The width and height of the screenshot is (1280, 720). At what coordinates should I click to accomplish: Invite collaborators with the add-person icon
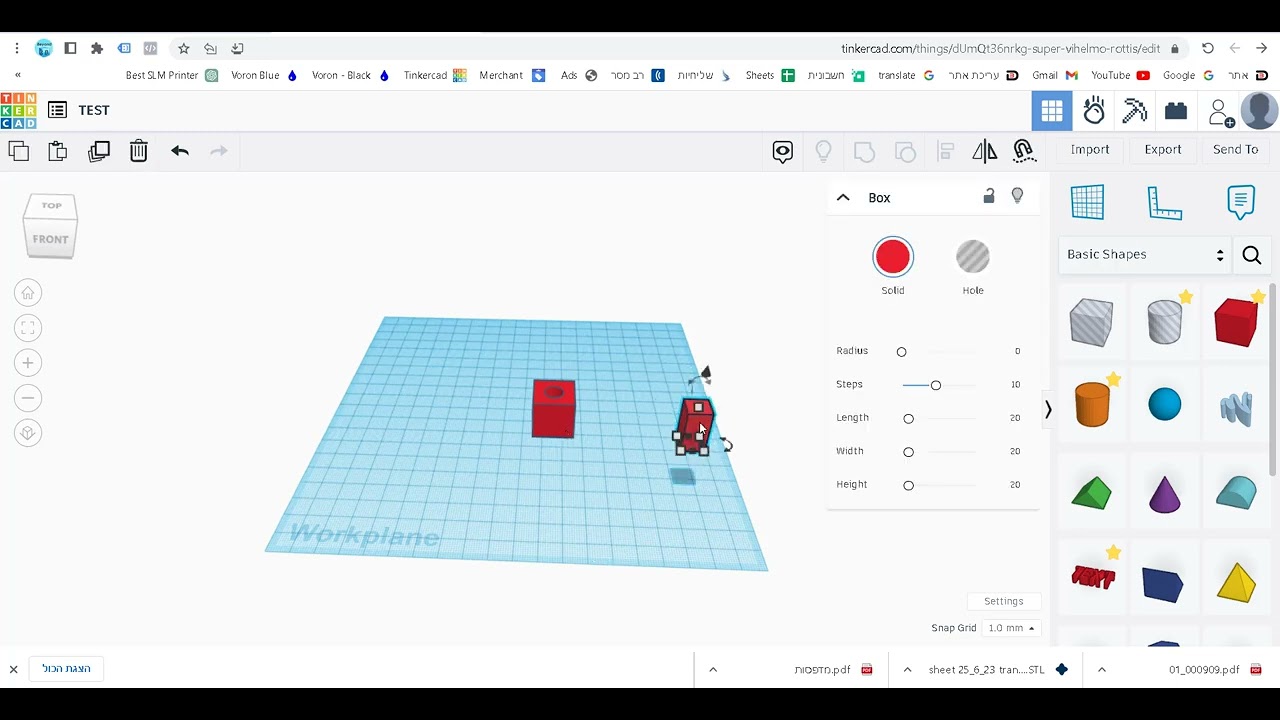pos(1220,112)
